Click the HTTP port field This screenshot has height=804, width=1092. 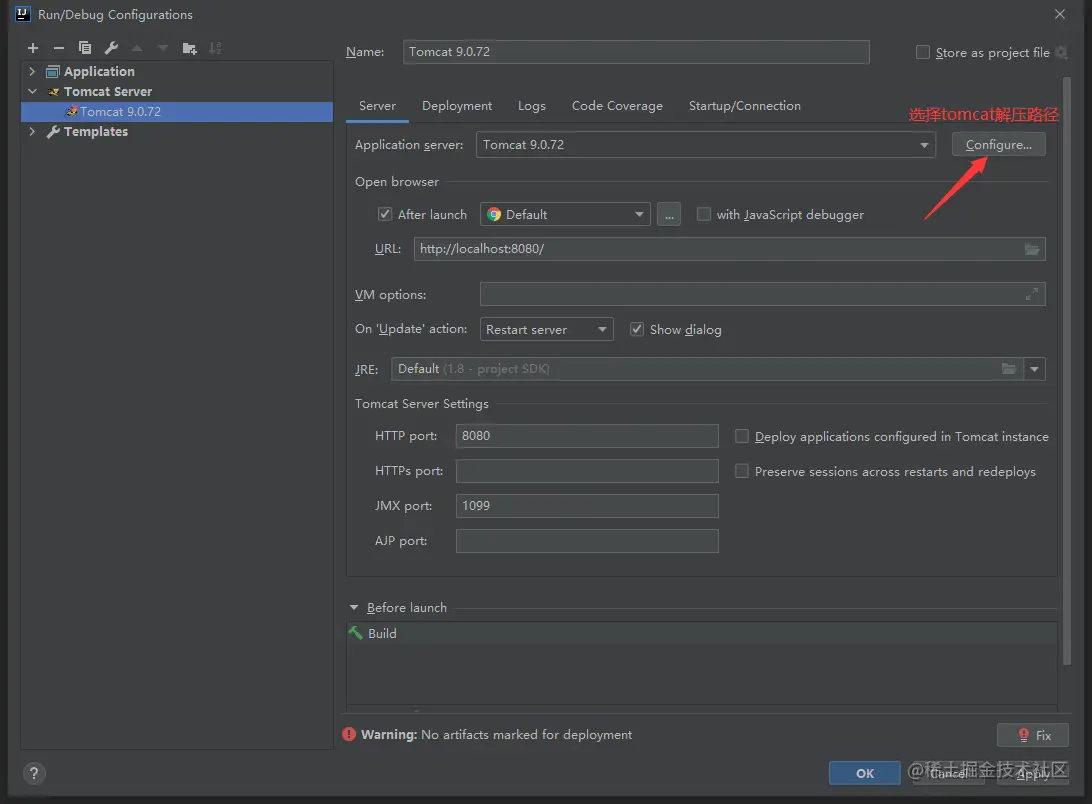[x=587, y=436]
